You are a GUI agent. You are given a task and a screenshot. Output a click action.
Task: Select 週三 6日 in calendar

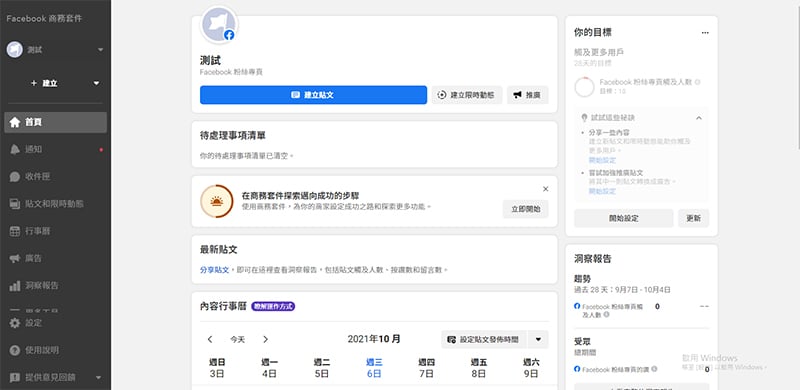(374, 368)
